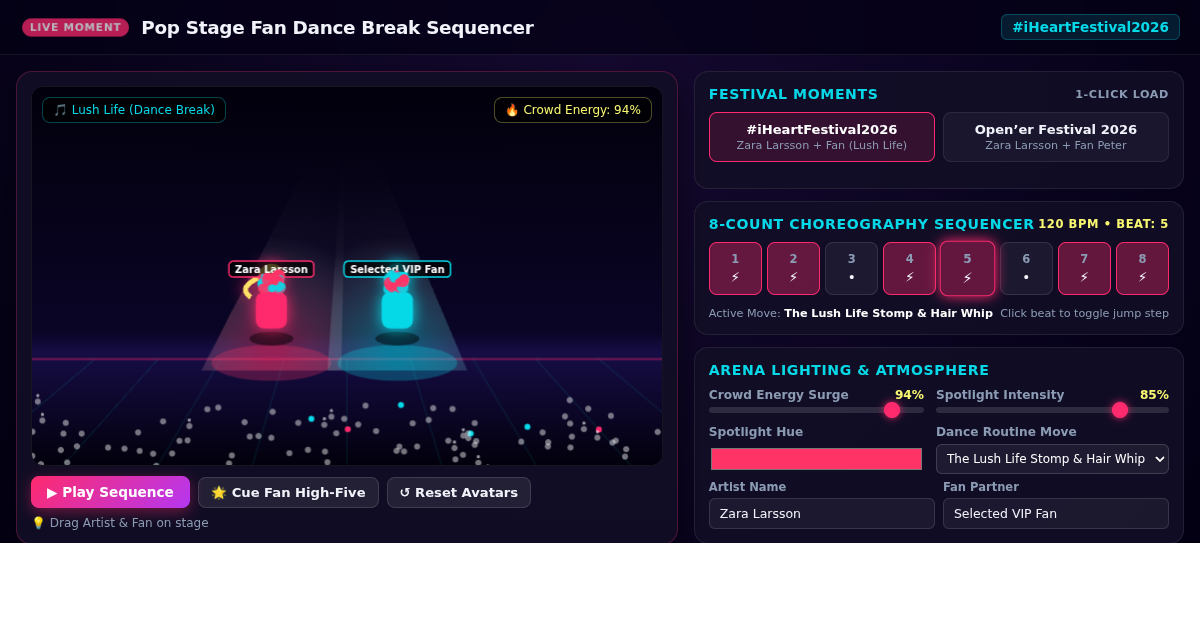The width and height of the screenshot is (1200, 630).
Task: Click the Crowd Energy 94% indicator
Action: (x=573, y=110)
